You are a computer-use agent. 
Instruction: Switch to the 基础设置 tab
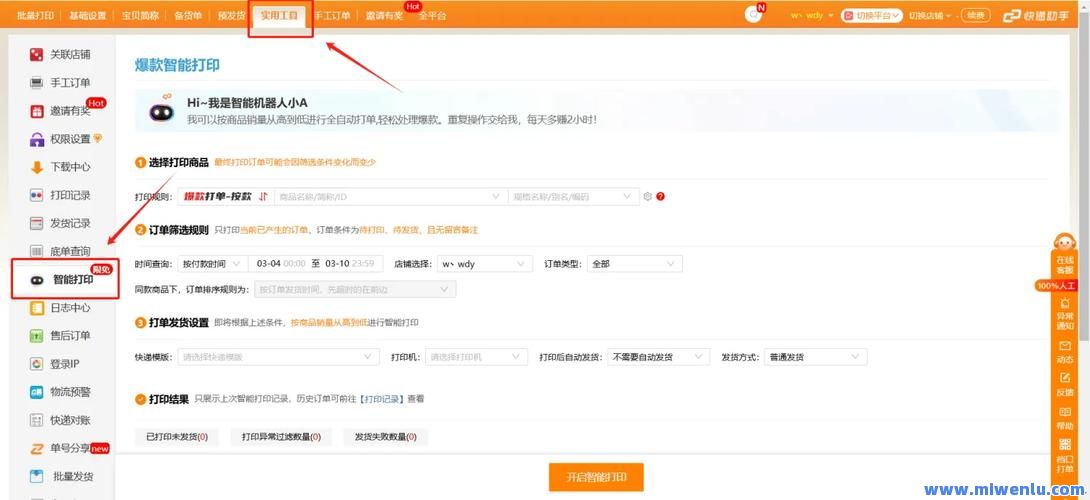(88, 15)
